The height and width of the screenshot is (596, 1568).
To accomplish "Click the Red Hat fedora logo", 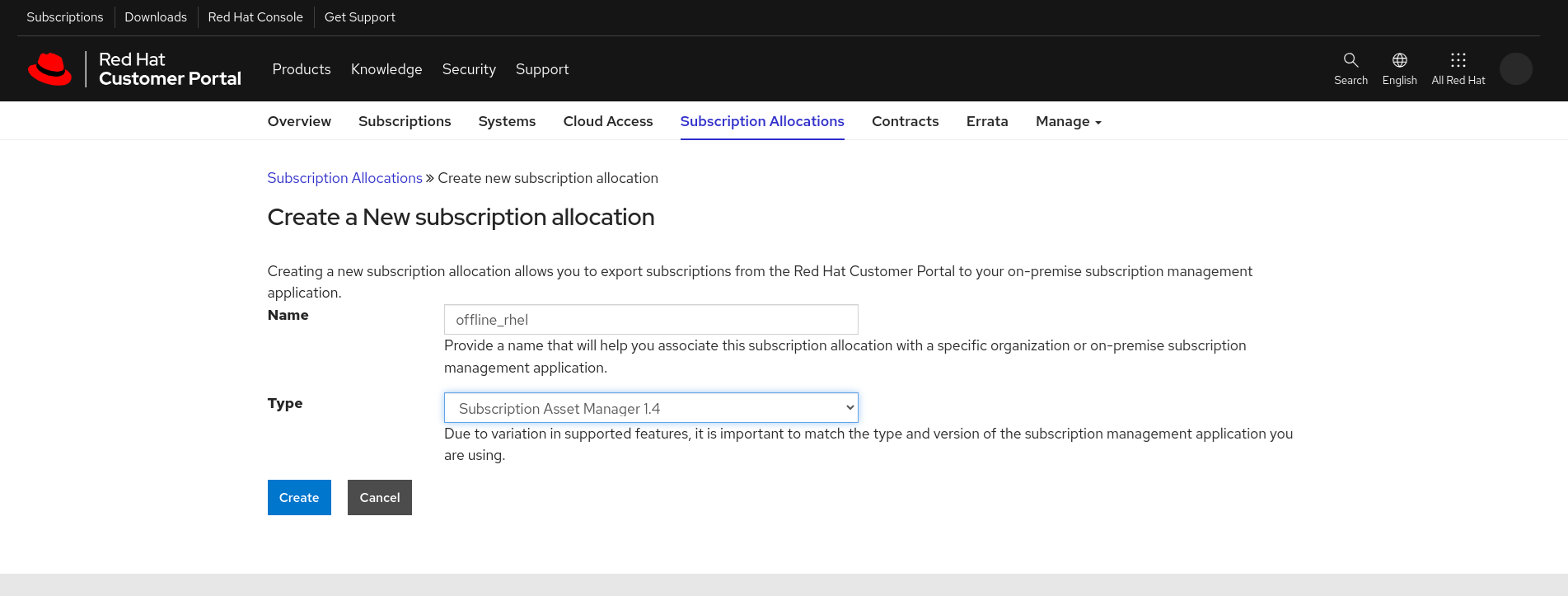I will point(50,69).
